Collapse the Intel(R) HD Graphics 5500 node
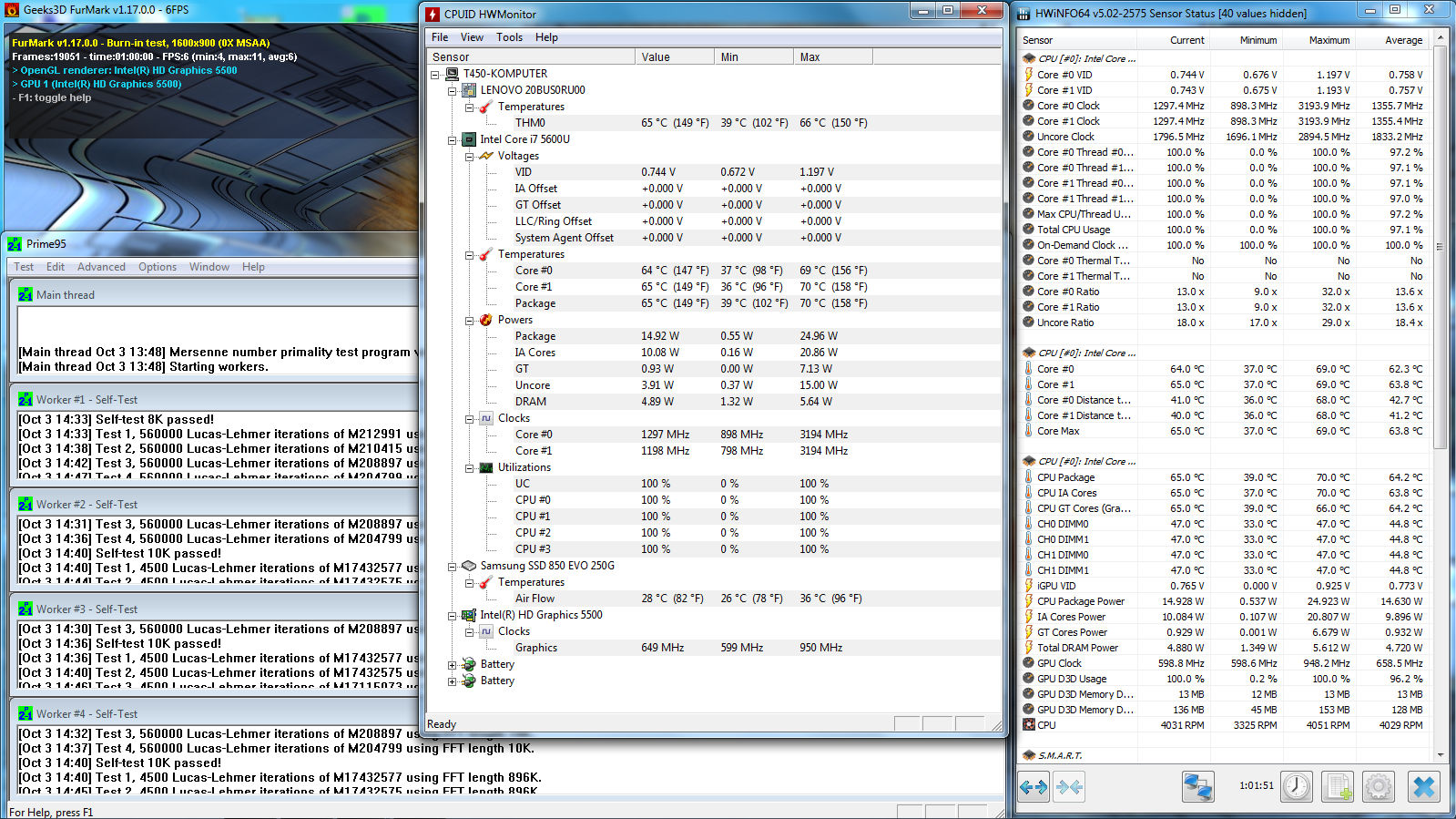The image size is (1456, 819). click(x=453, y=616)
